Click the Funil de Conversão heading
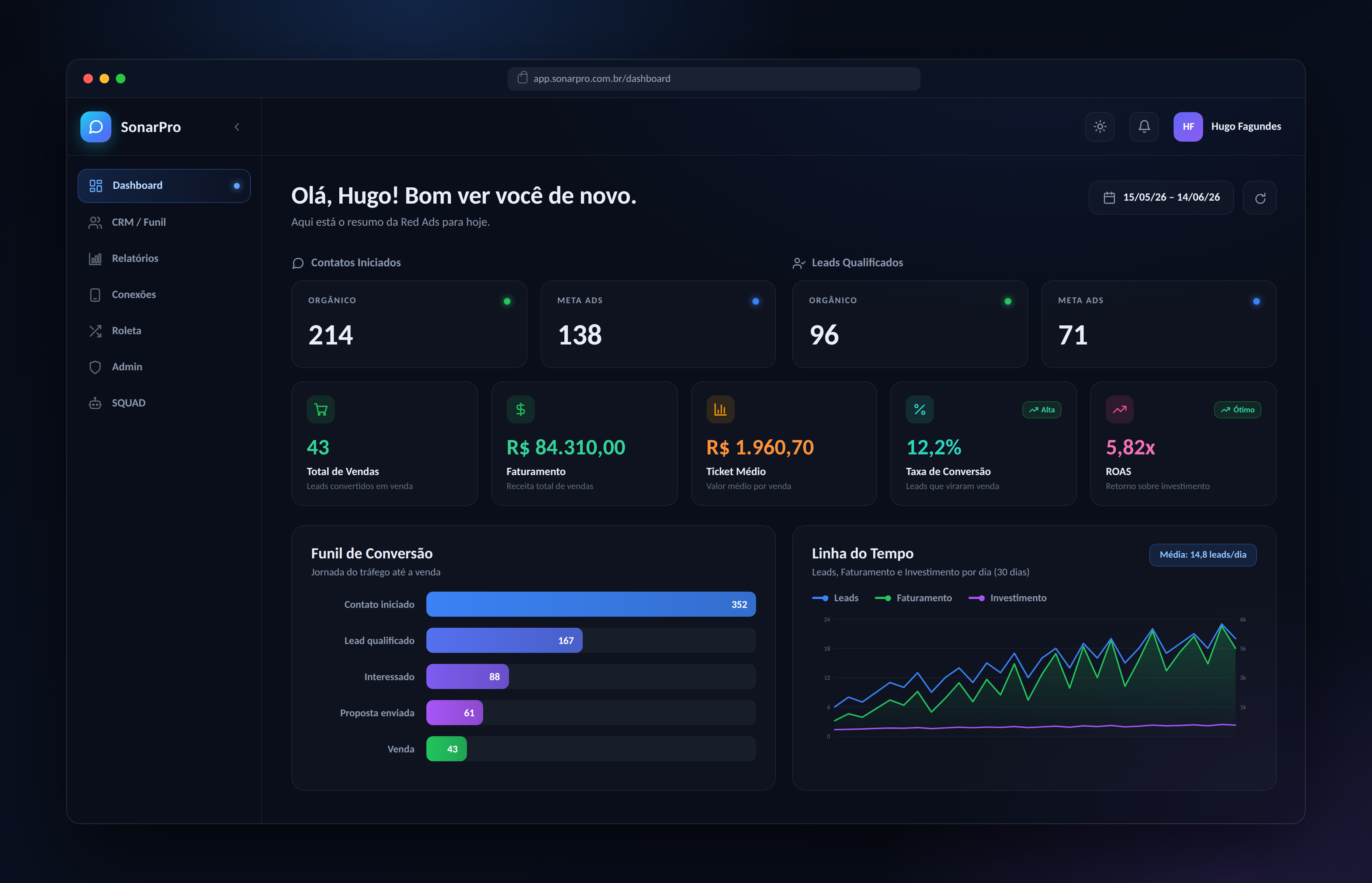 point(371,553)
